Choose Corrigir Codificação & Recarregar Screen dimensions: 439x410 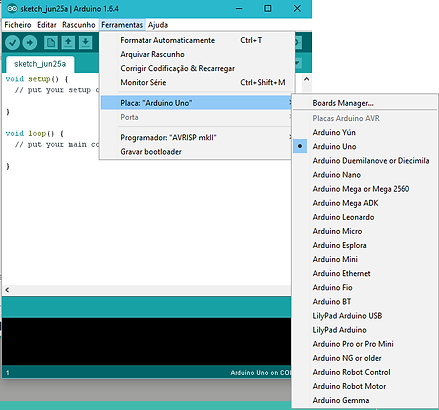pos(197,68)
